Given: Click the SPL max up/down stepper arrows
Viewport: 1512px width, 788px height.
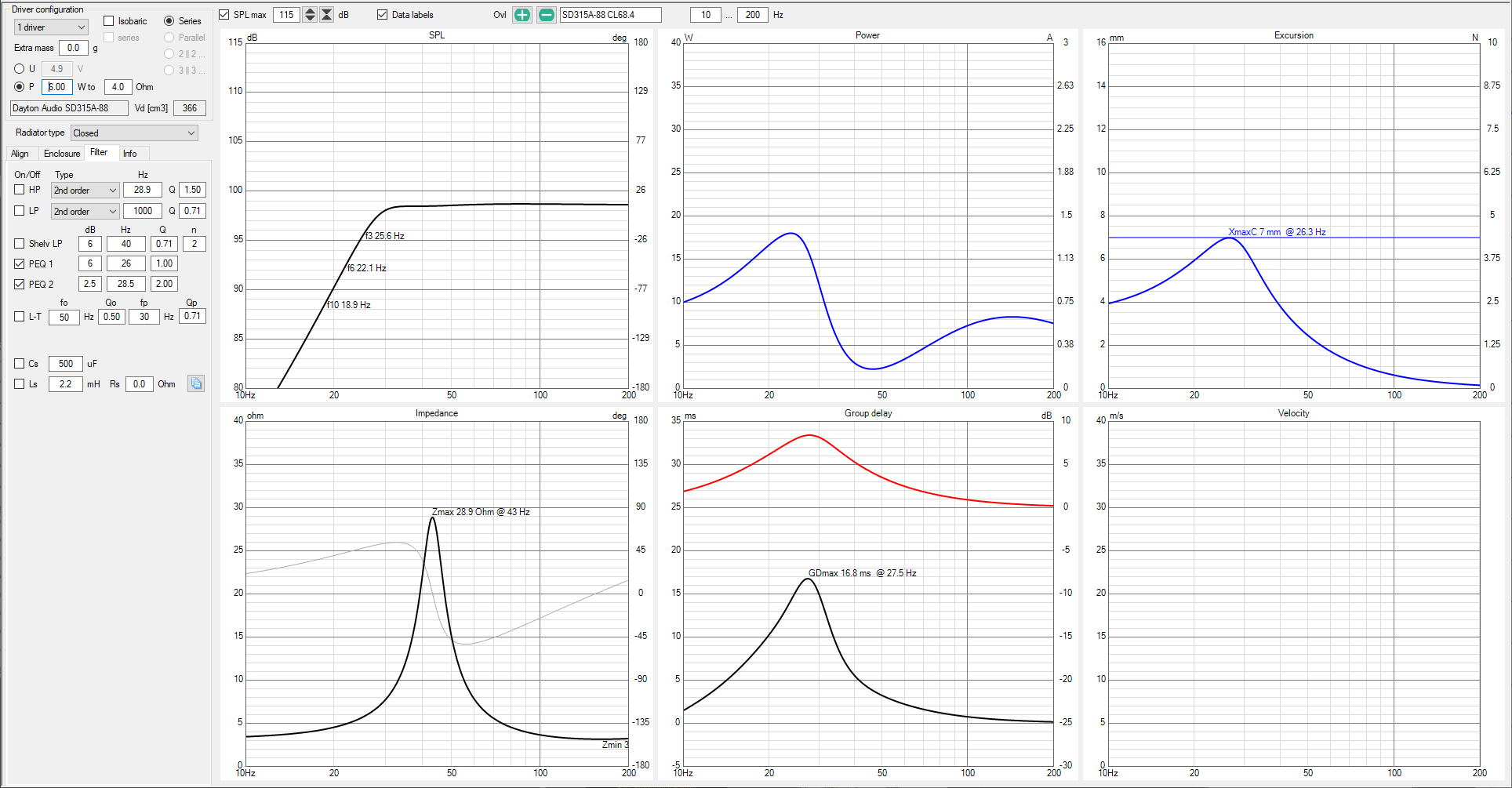Looking at the screenshot, I should [x=310, y=15].
